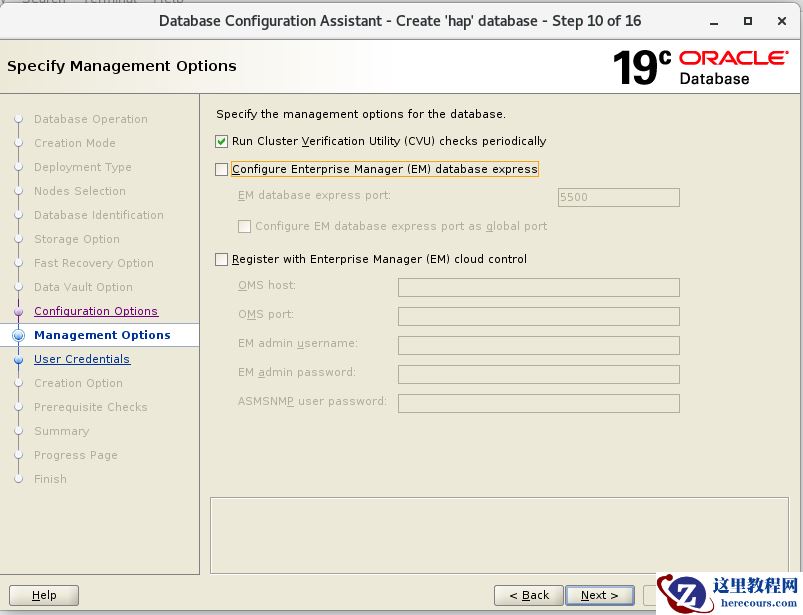803x615 pixels.
Task: Click Storage Option step label
Action: [77, 239]
